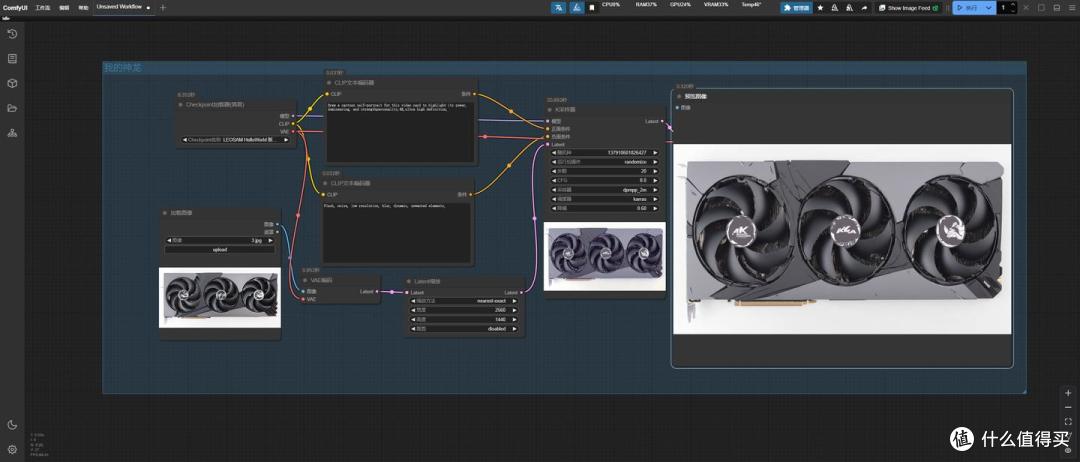Click the 我的神龙 group title

(x=123, y=67)
